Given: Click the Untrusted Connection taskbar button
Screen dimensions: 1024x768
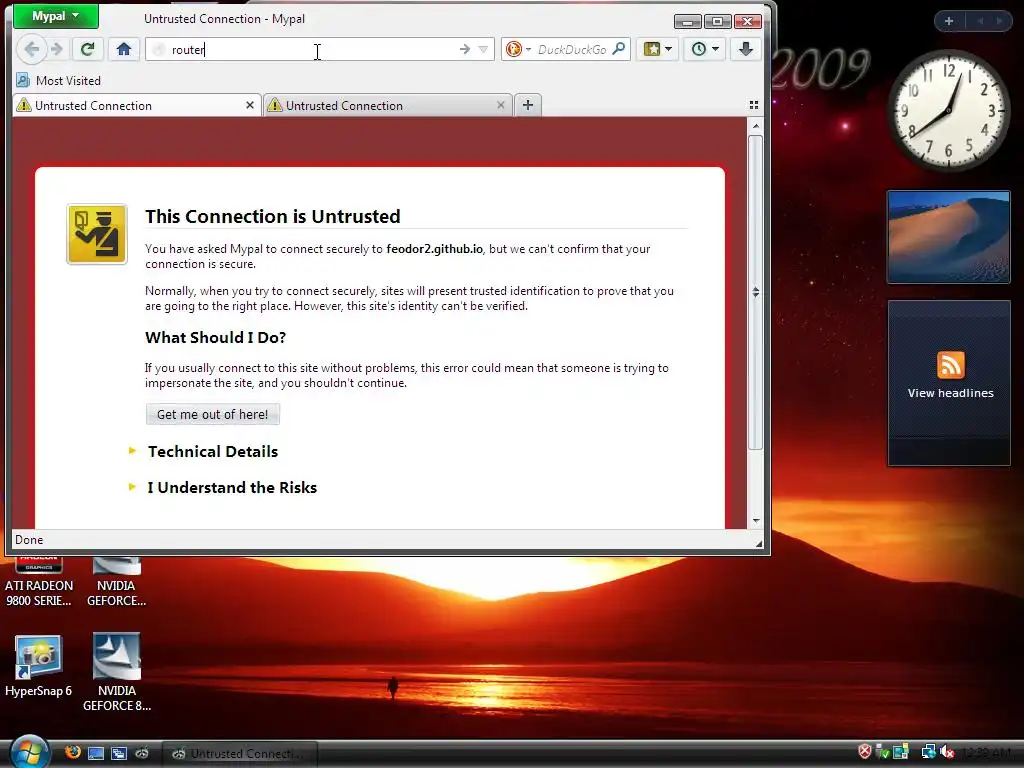Looking at the screenshot, I should click(x=239, y=754).
